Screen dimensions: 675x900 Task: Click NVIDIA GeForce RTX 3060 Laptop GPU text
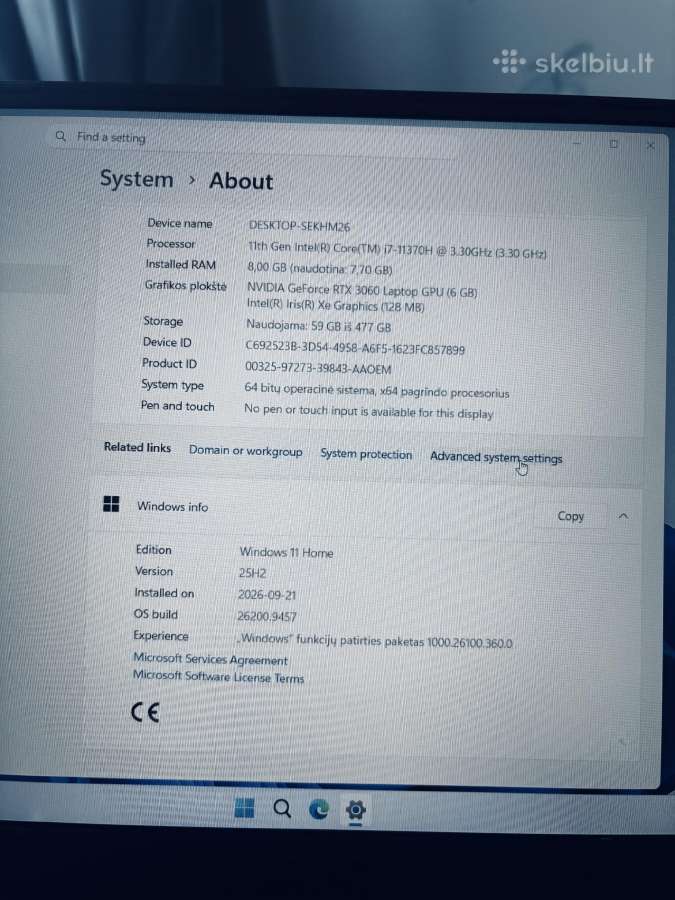point(362,290)
